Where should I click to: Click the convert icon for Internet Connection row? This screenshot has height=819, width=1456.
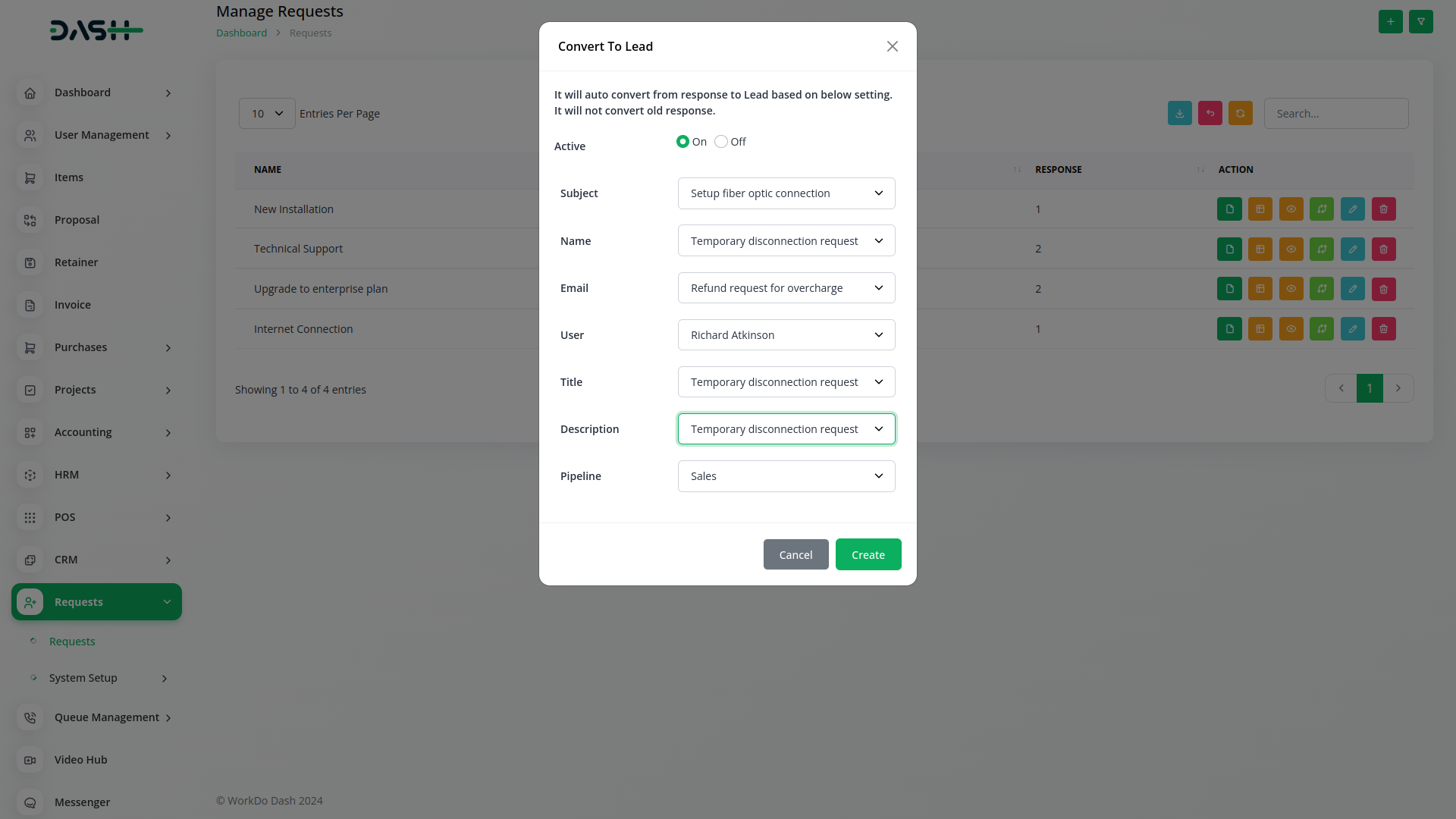click(x=1321, y=329)
